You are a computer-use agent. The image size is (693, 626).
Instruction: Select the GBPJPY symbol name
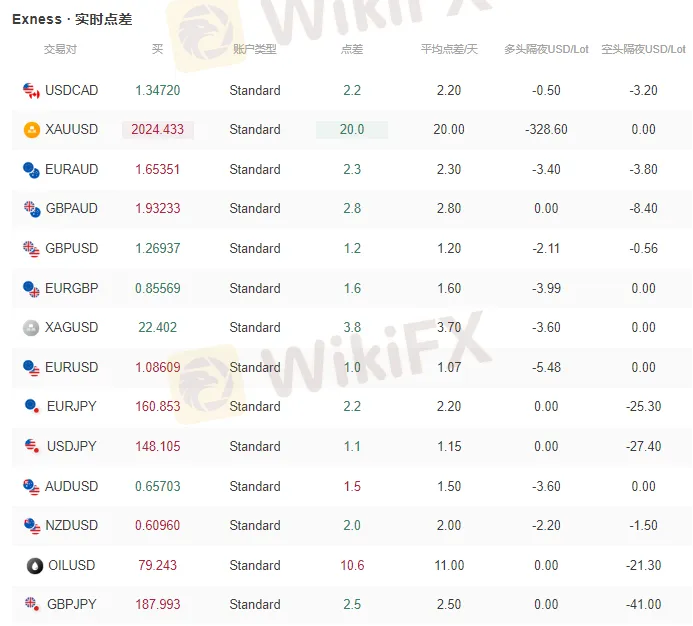72,604
